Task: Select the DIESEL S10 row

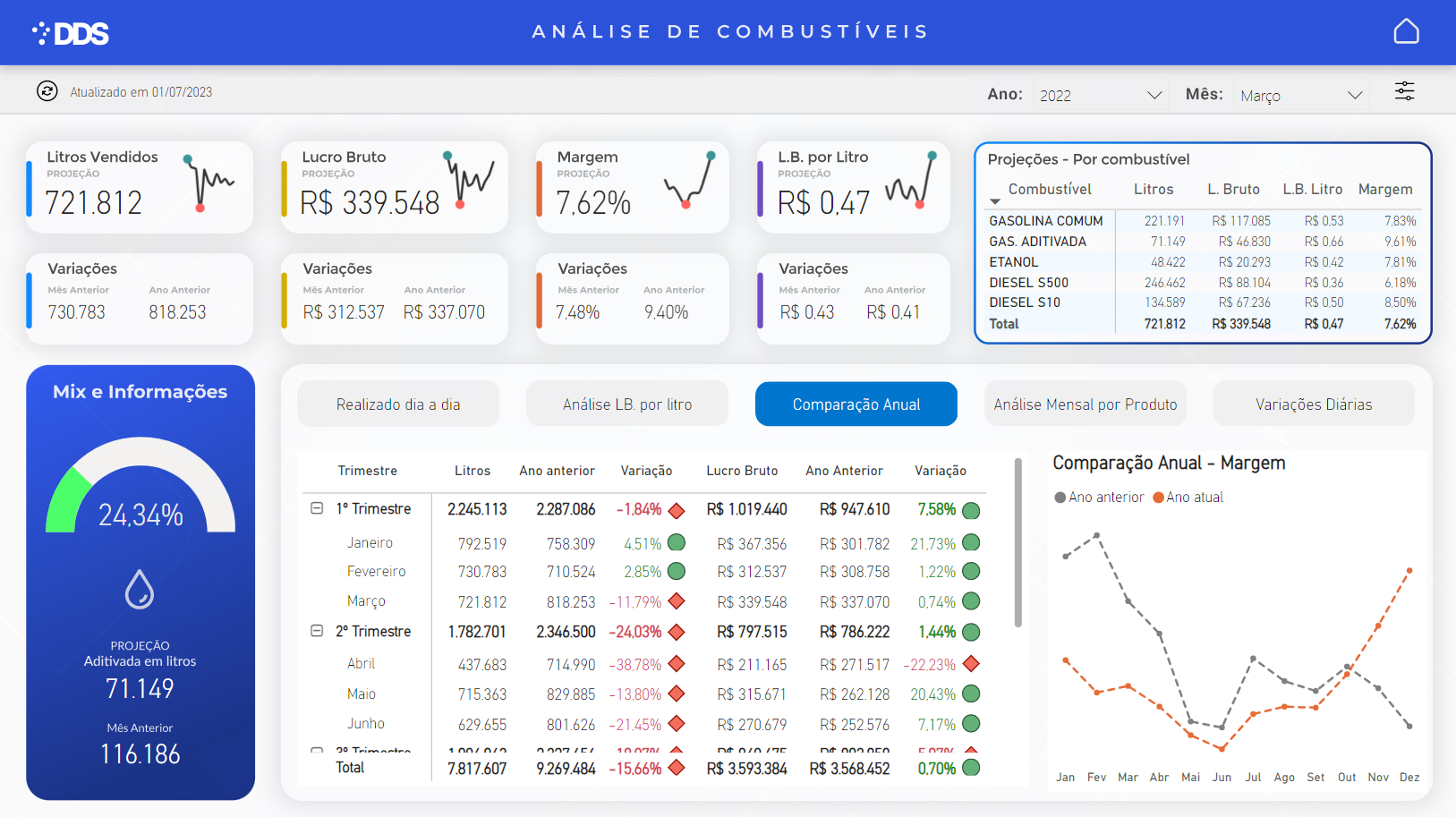Action: coord(1202,302)
